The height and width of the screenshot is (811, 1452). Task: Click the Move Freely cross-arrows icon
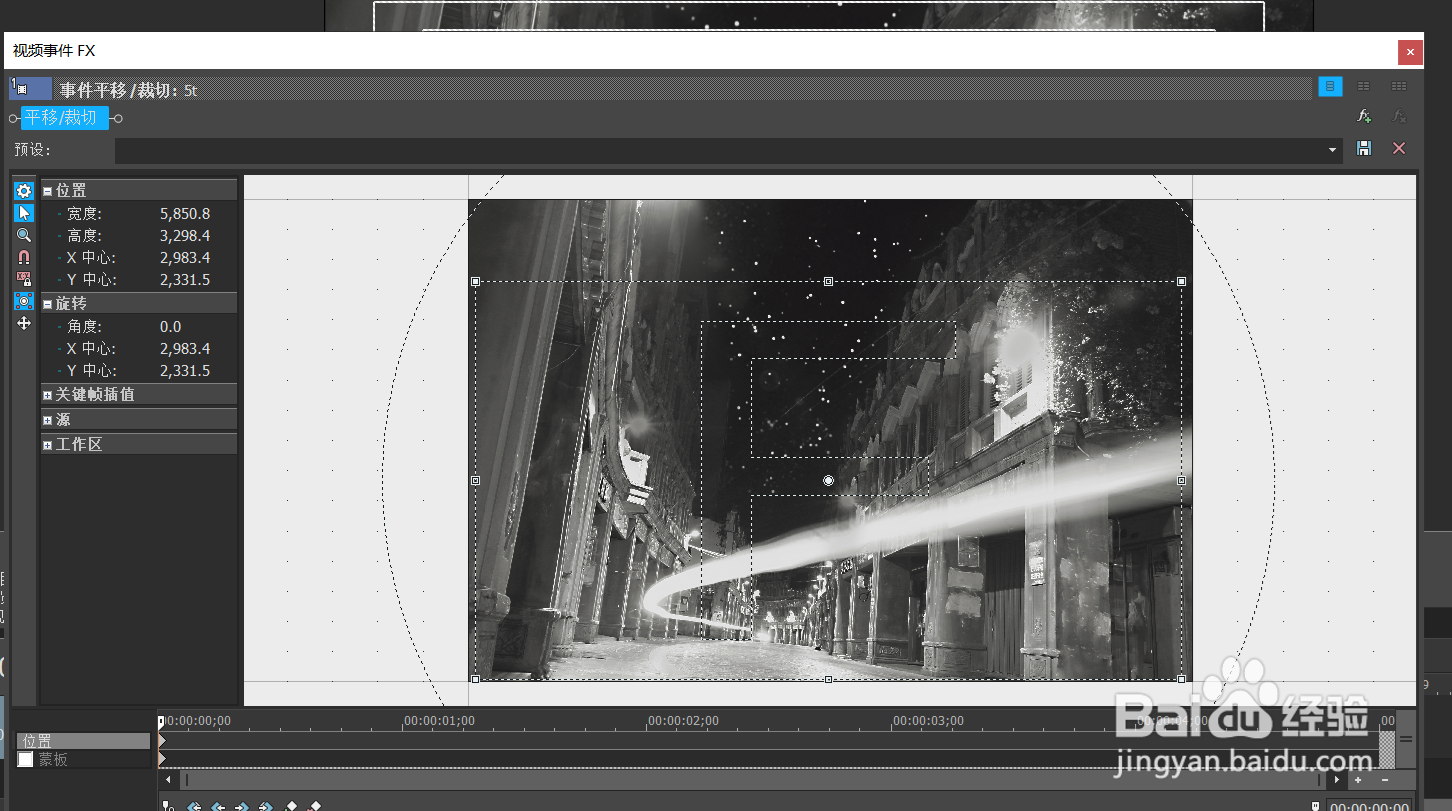[x=24, y=323]
